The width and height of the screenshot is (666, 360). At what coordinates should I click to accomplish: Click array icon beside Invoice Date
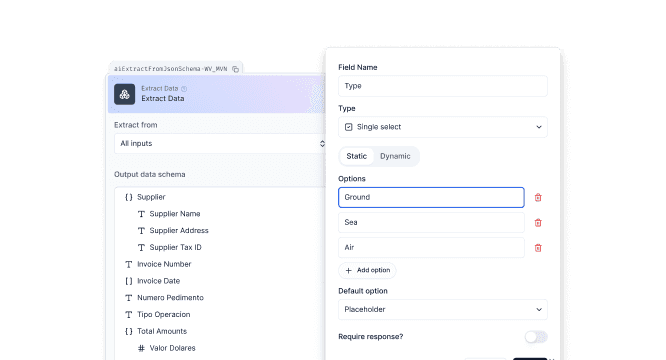click(x=129, y=281)
